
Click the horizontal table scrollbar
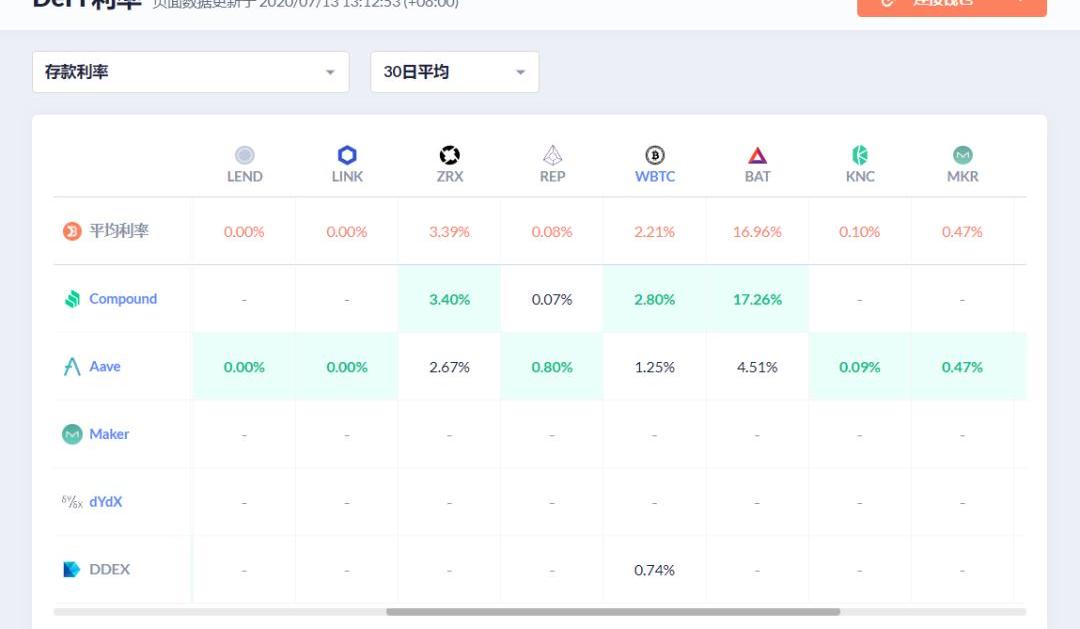click(x=612, y=611)
